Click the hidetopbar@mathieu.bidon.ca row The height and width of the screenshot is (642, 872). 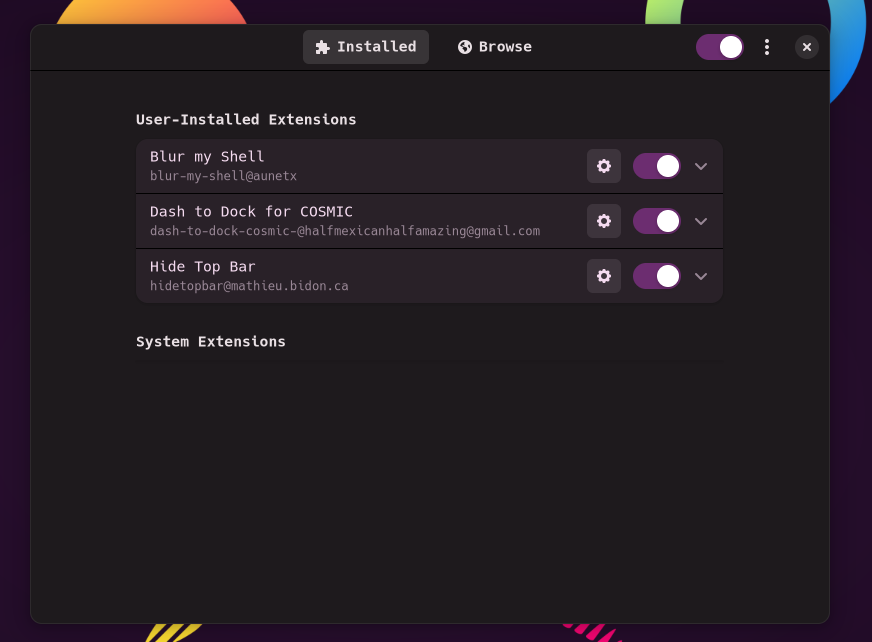pos(429,276)
